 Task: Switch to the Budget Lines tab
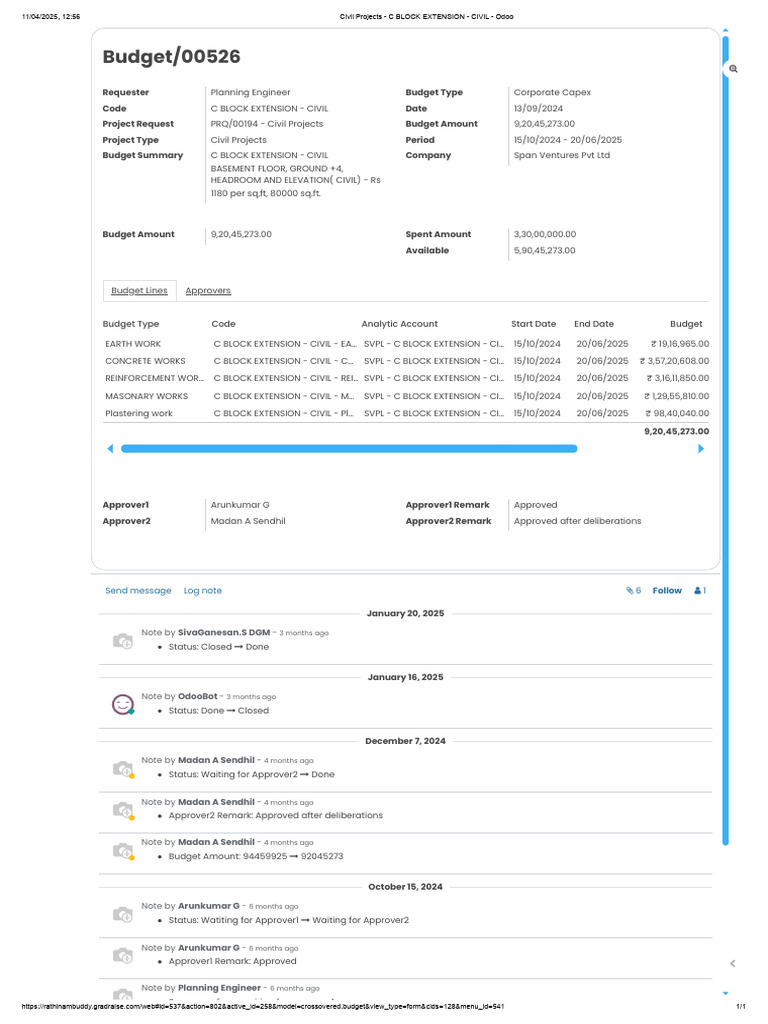(x=139, y=291)
